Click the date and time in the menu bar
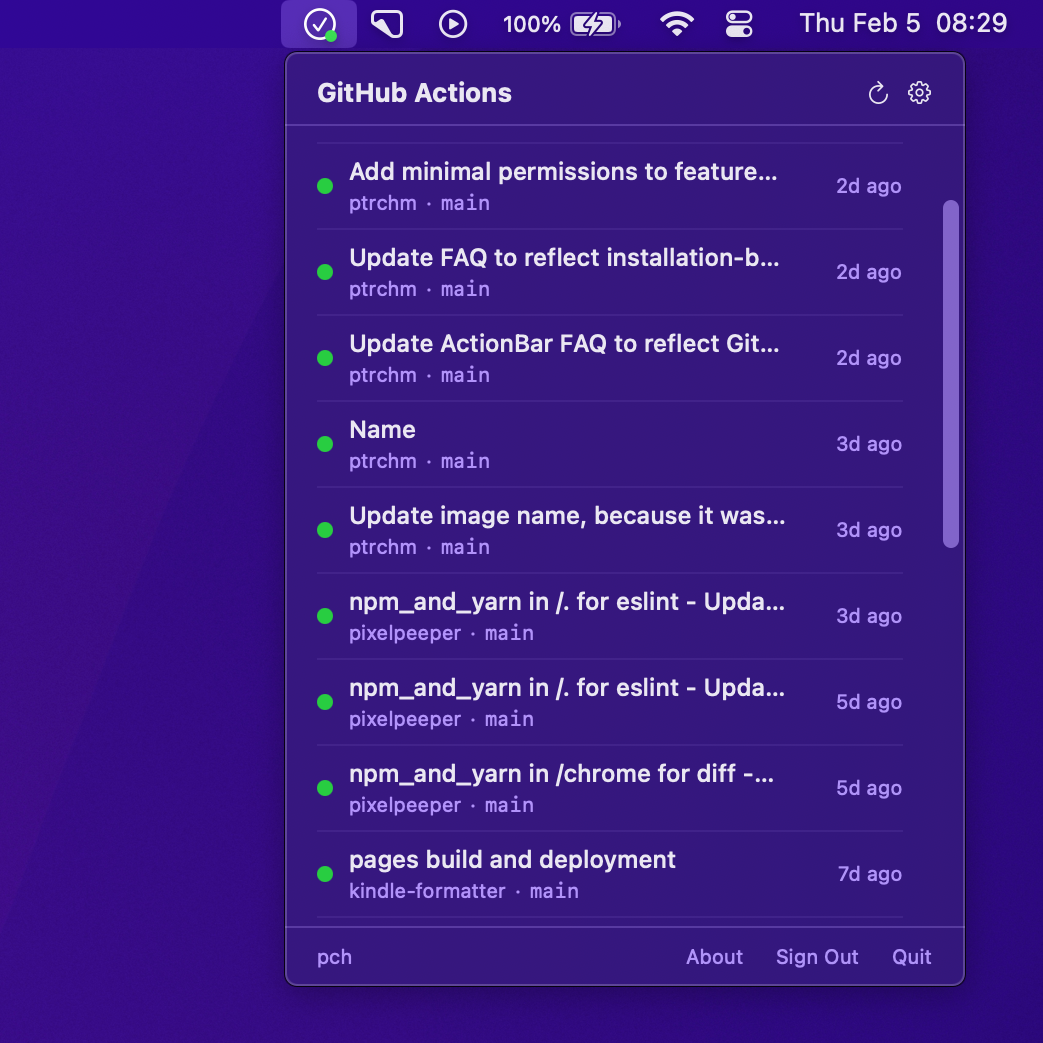The image size is (1043, 1043). (901, 23)
